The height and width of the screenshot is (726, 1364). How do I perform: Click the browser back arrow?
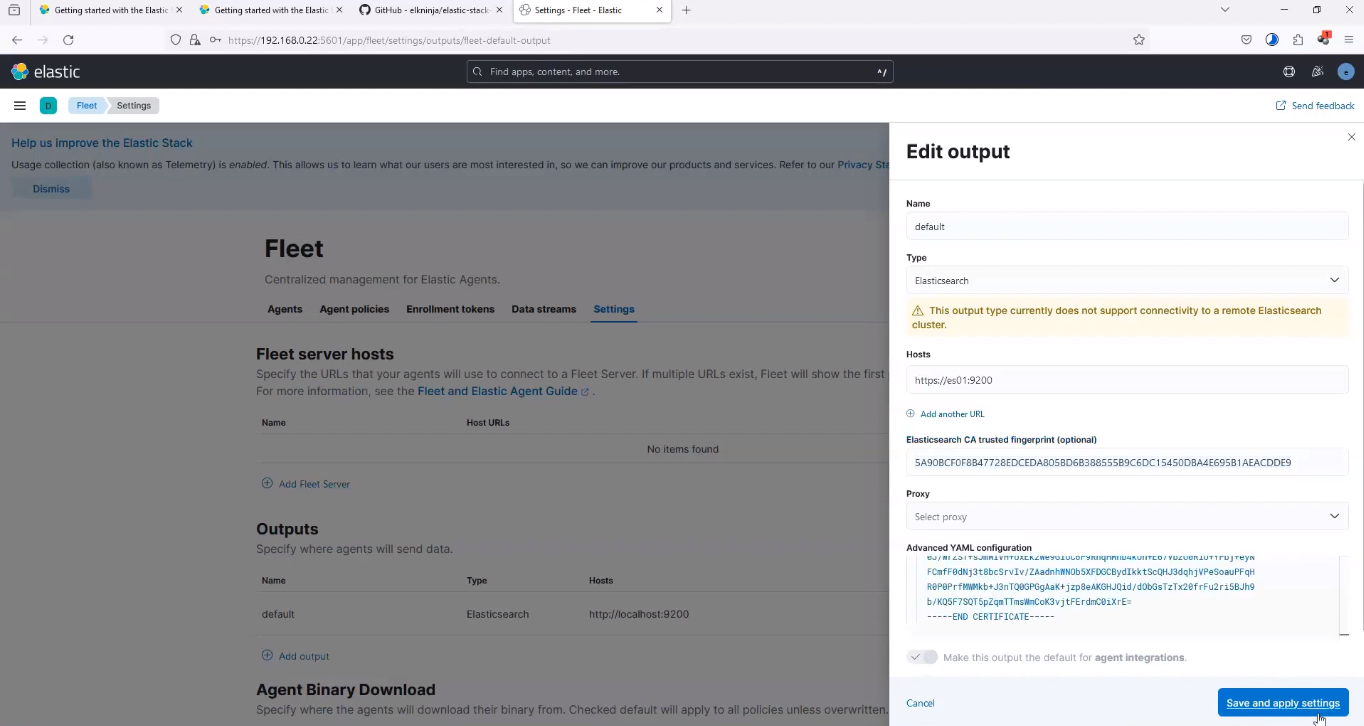pos(17,40)
